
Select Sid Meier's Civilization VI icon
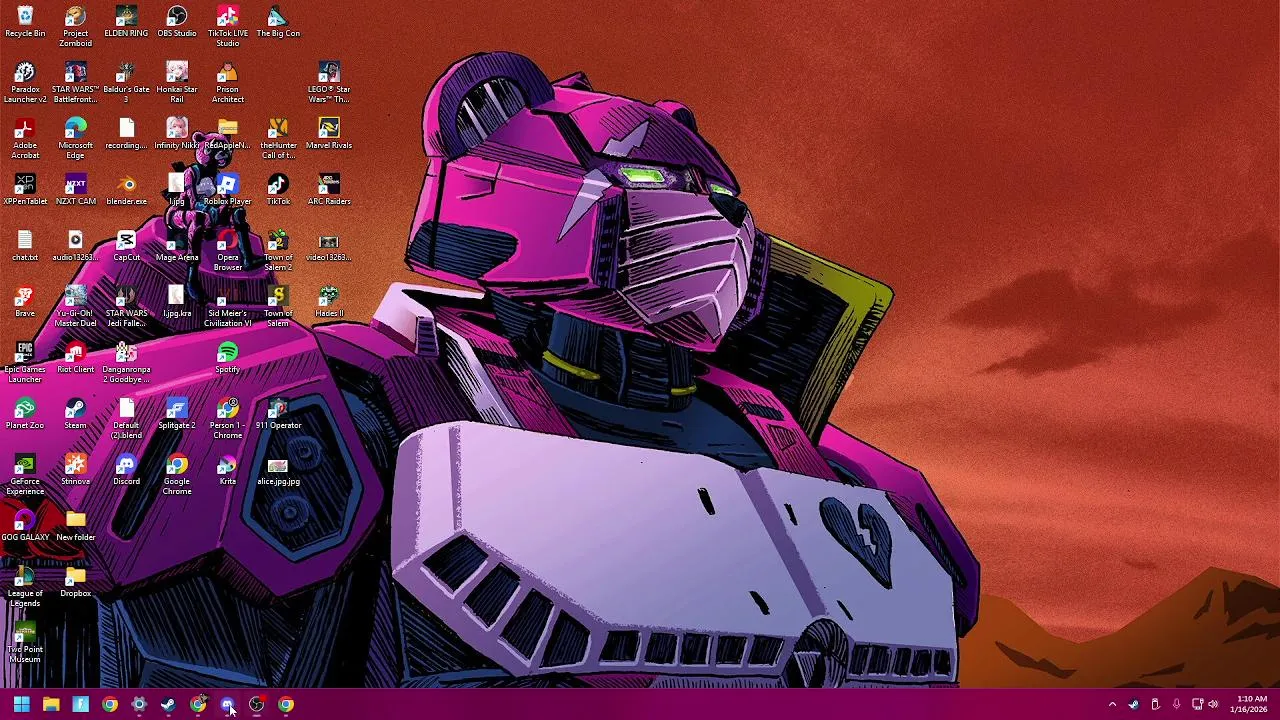coord(228,307)
